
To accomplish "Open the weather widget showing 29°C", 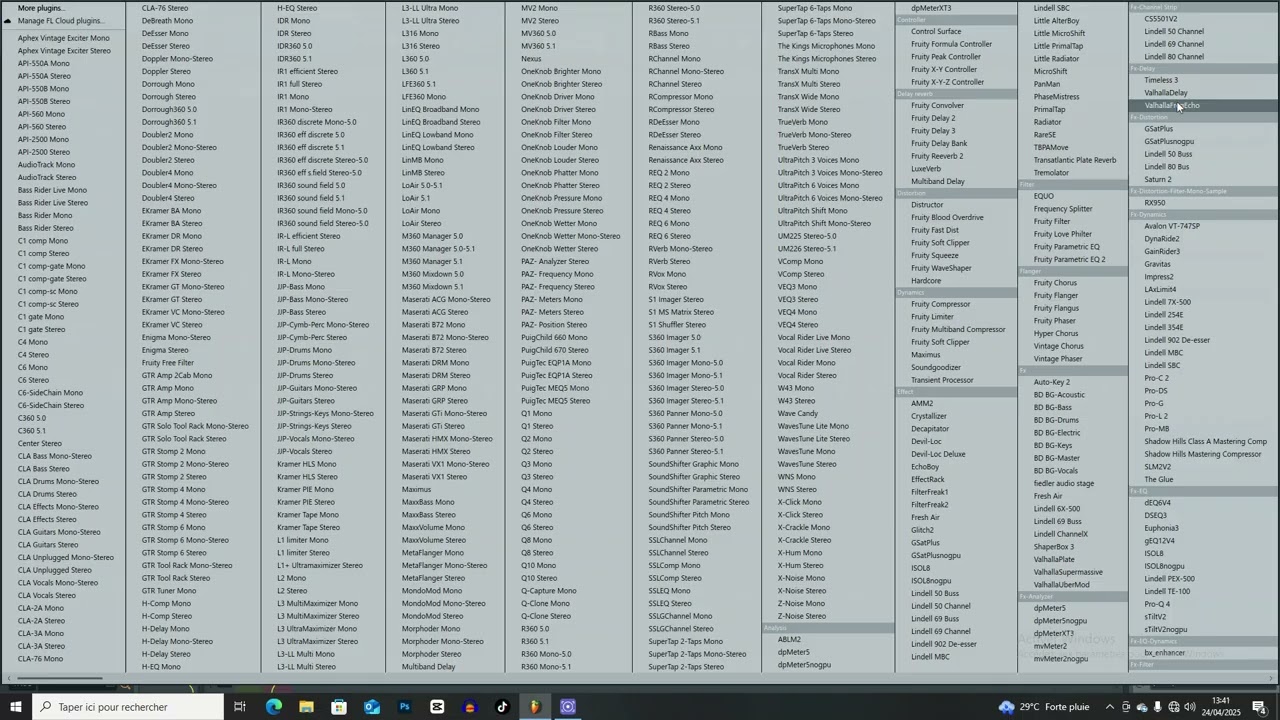I will pyautogui.click(x=1044, y=707).
